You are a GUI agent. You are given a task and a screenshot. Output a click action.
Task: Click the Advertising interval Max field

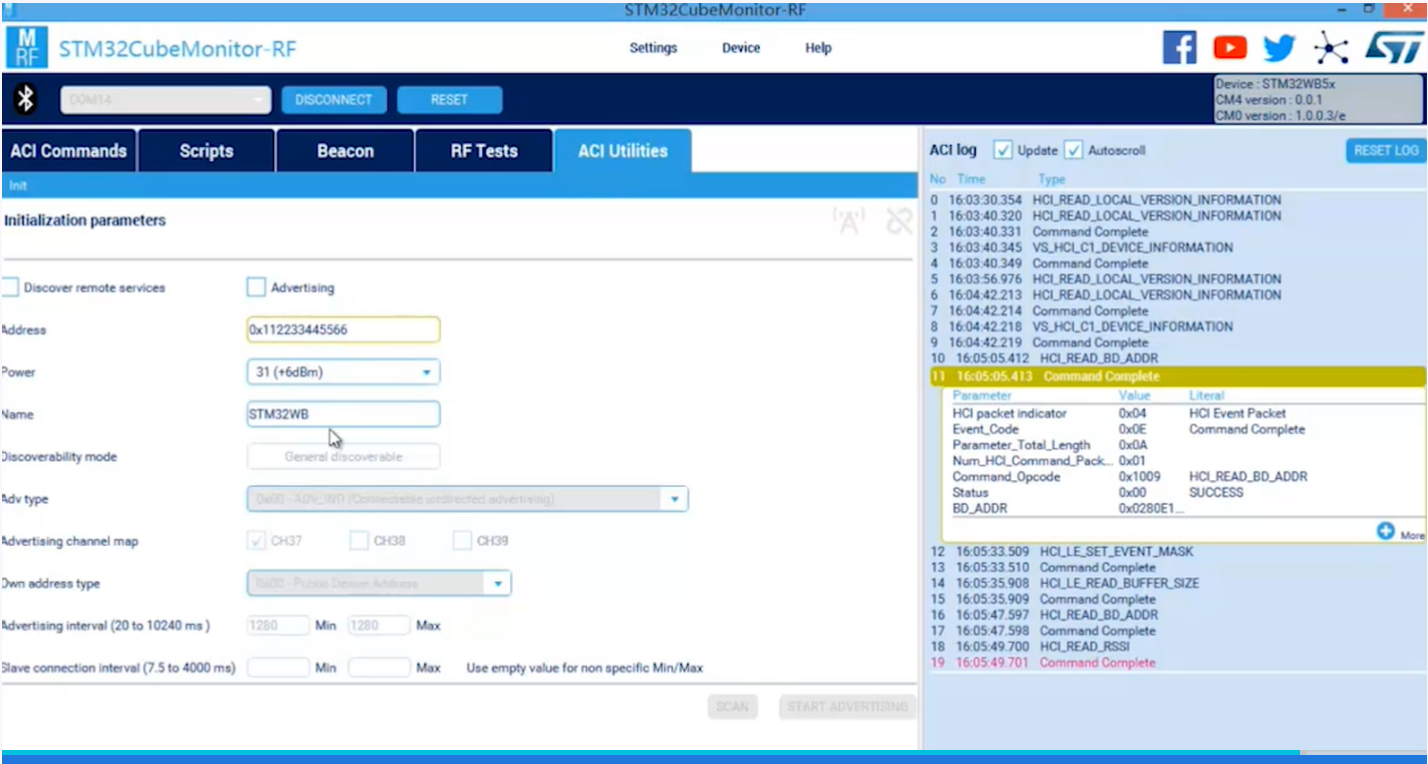point(379,625)
